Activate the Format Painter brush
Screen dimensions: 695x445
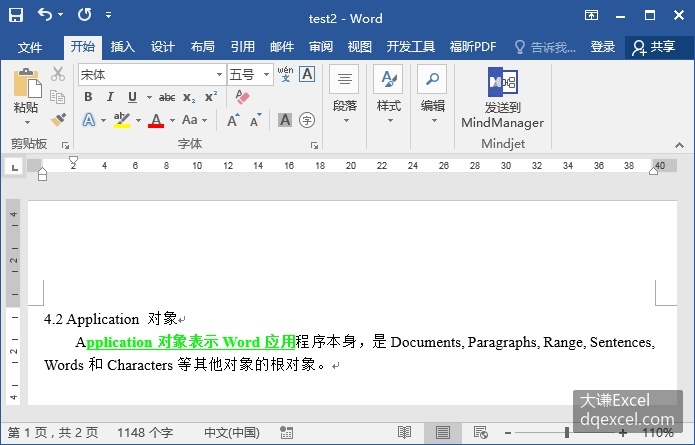(x=58, y=119)
